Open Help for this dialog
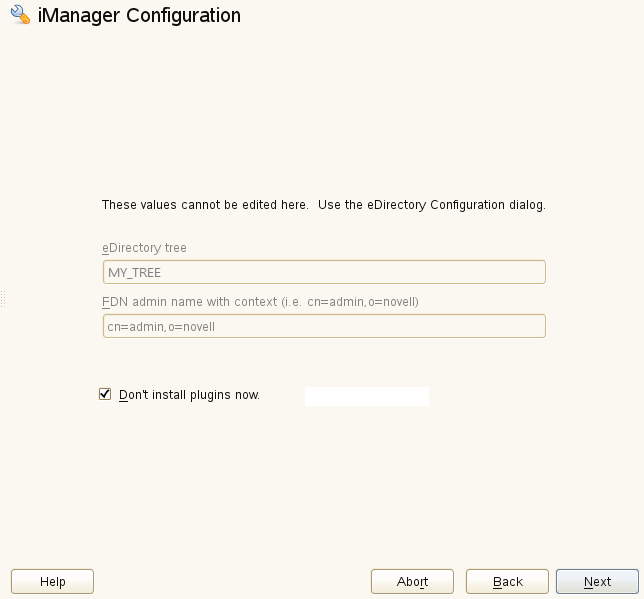The width and height of the screenshot is (644, 599). coord(52,581)
